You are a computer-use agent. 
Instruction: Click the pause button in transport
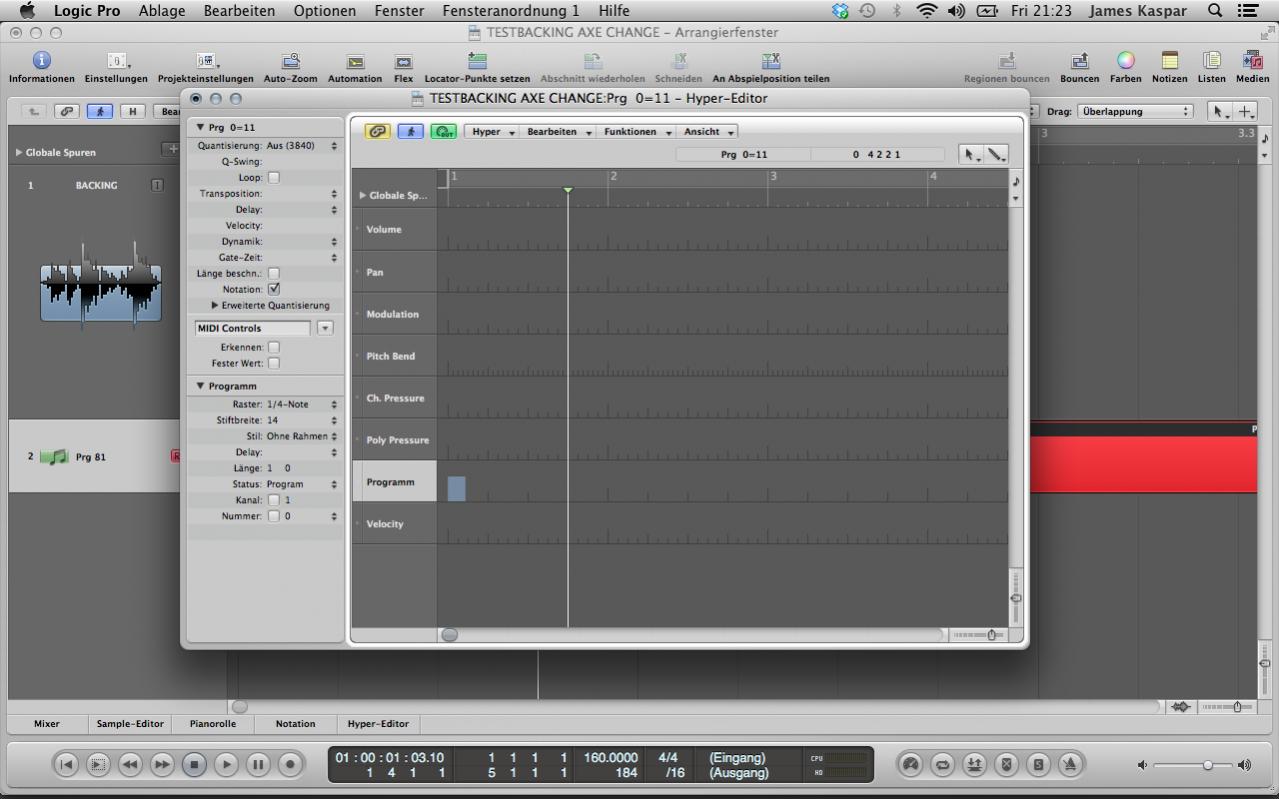pos(258,765)
